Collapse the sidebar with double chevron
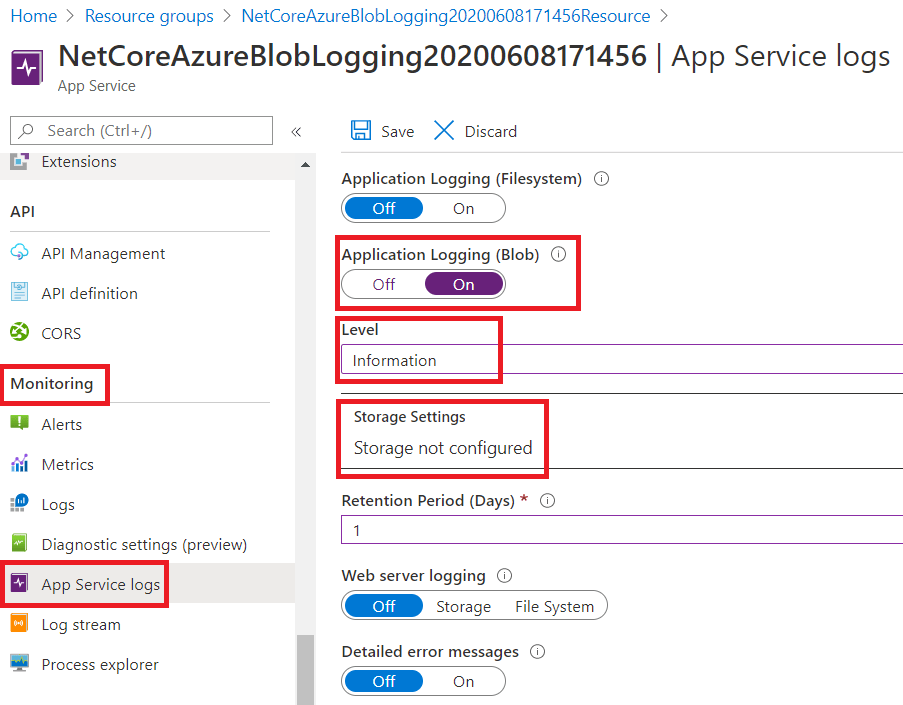The width and height of the screenshot is (903, 705). tap(296, 131)
